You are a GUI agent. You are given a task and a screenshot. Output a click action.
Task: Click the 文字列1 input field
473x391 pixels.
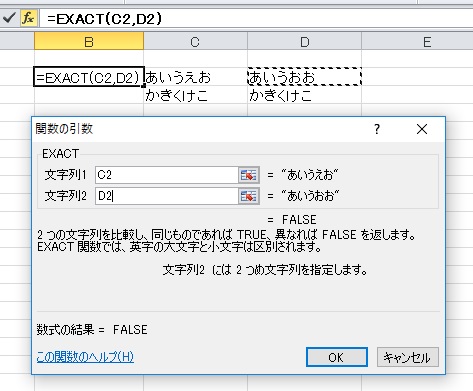[x=167, y=175]
